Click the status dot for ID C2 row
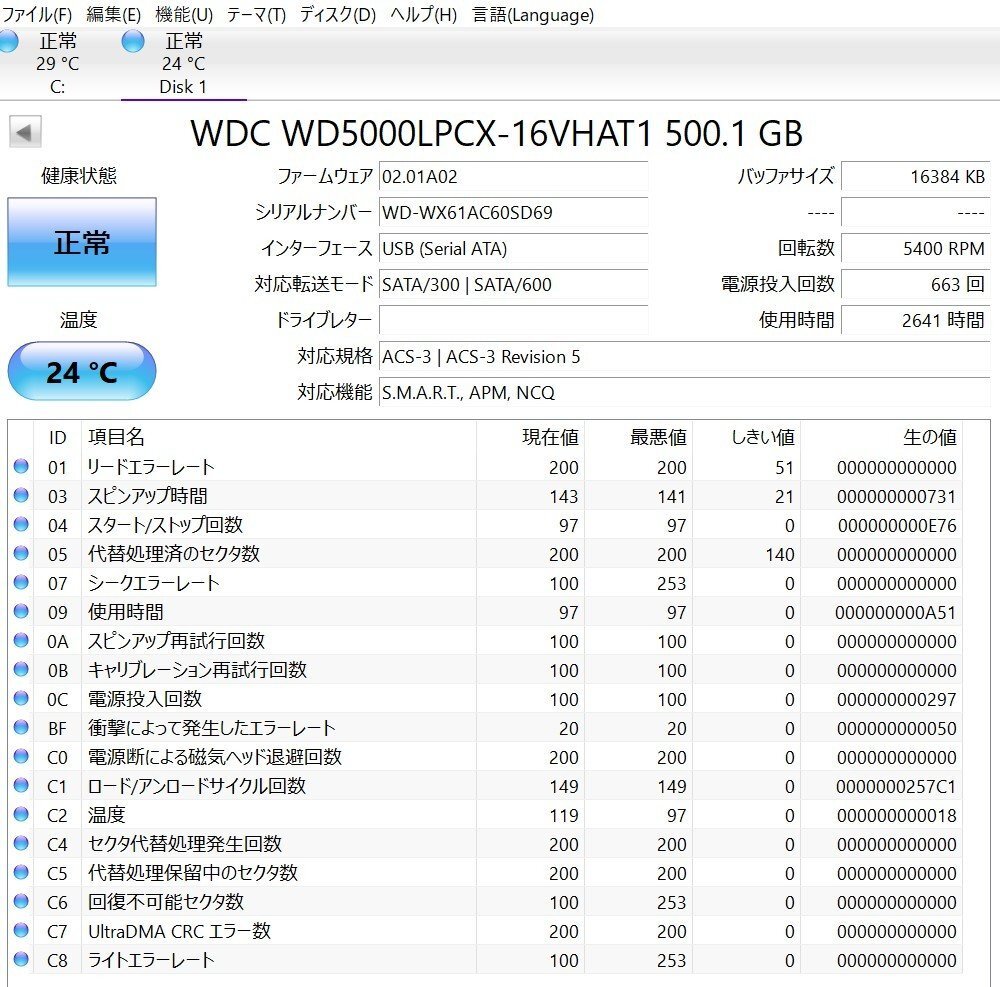 click(21, 814)
